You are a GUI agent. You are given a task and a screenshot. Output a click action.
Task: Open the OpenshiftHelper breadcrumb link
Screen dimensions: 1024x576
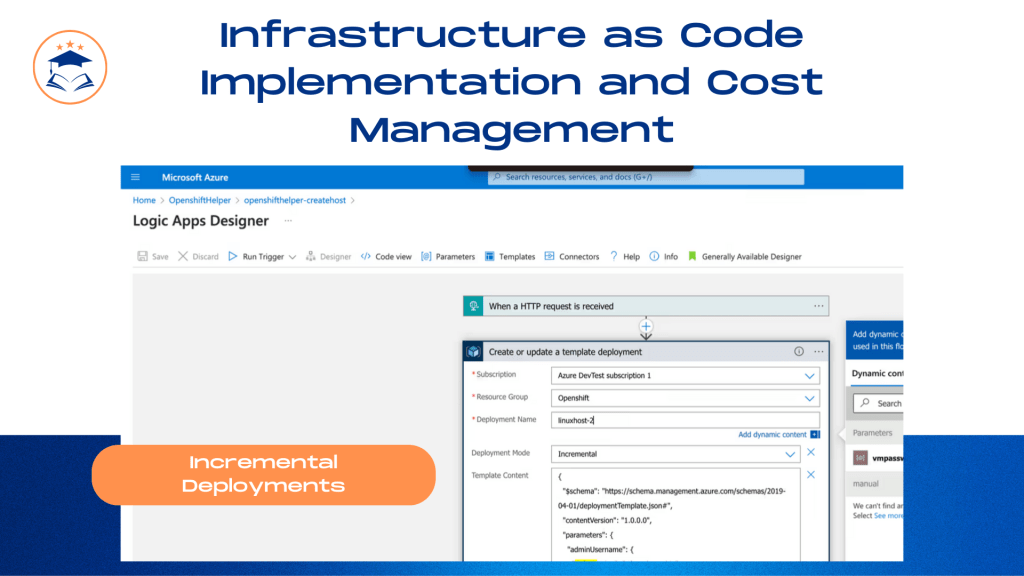point(199,200)
